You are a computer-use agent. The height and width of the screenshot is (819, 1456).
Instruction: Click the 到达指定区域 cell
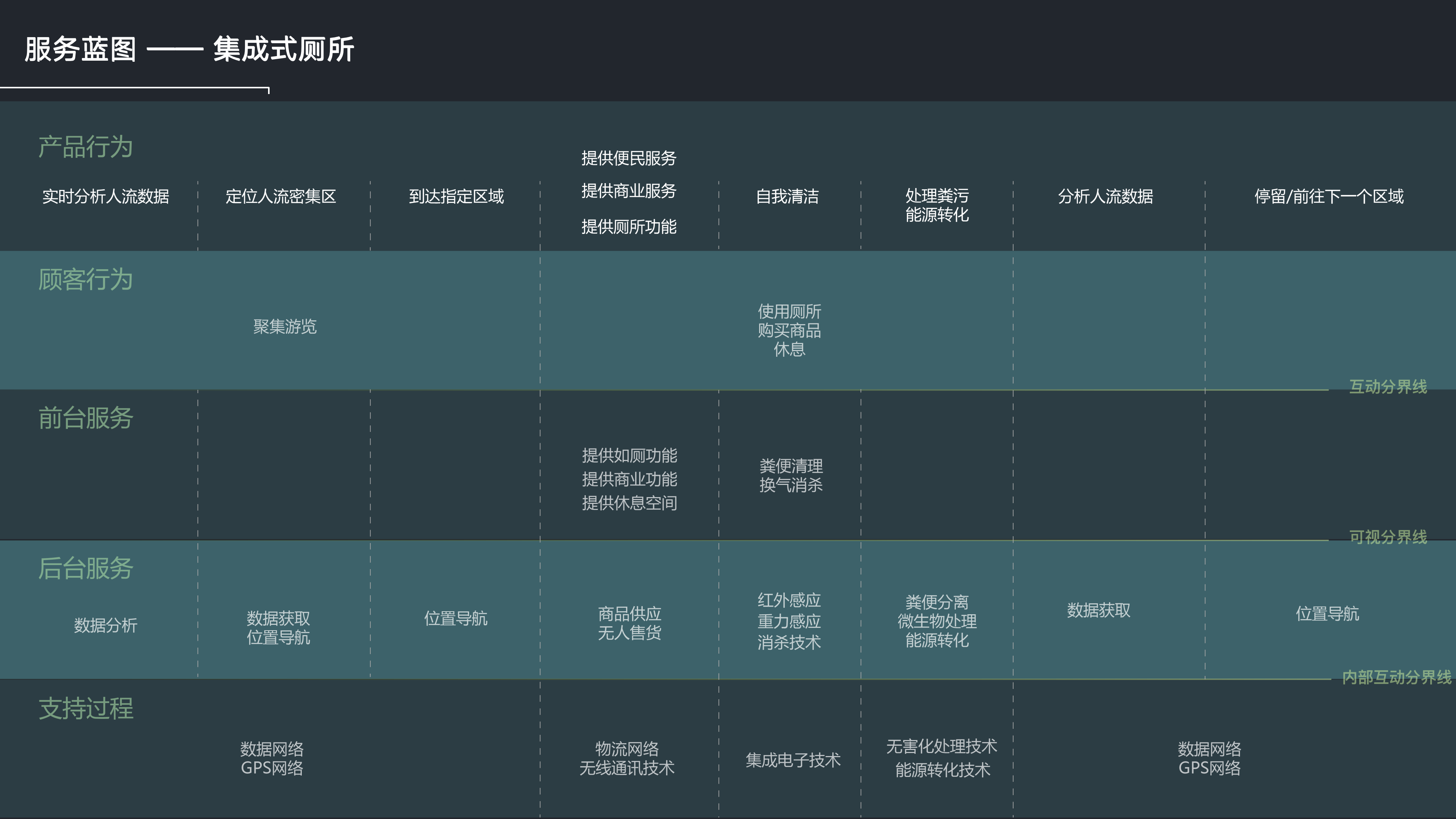(x=456, y=197)
